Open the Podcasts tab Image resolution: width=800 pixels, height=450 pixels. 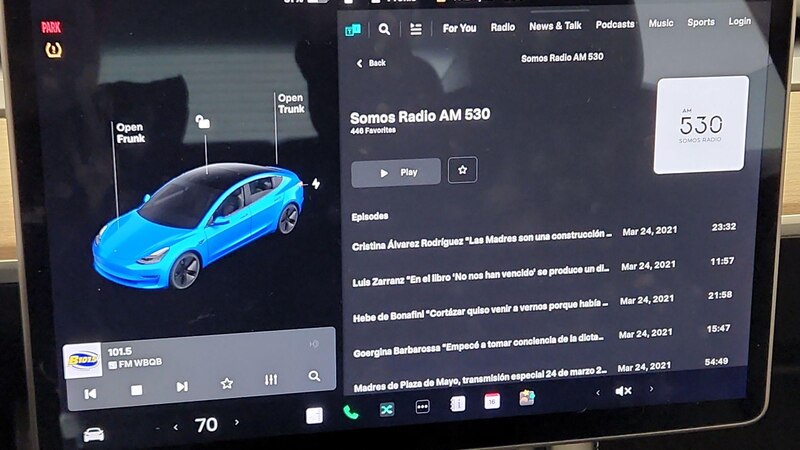[x=615, y=24]
